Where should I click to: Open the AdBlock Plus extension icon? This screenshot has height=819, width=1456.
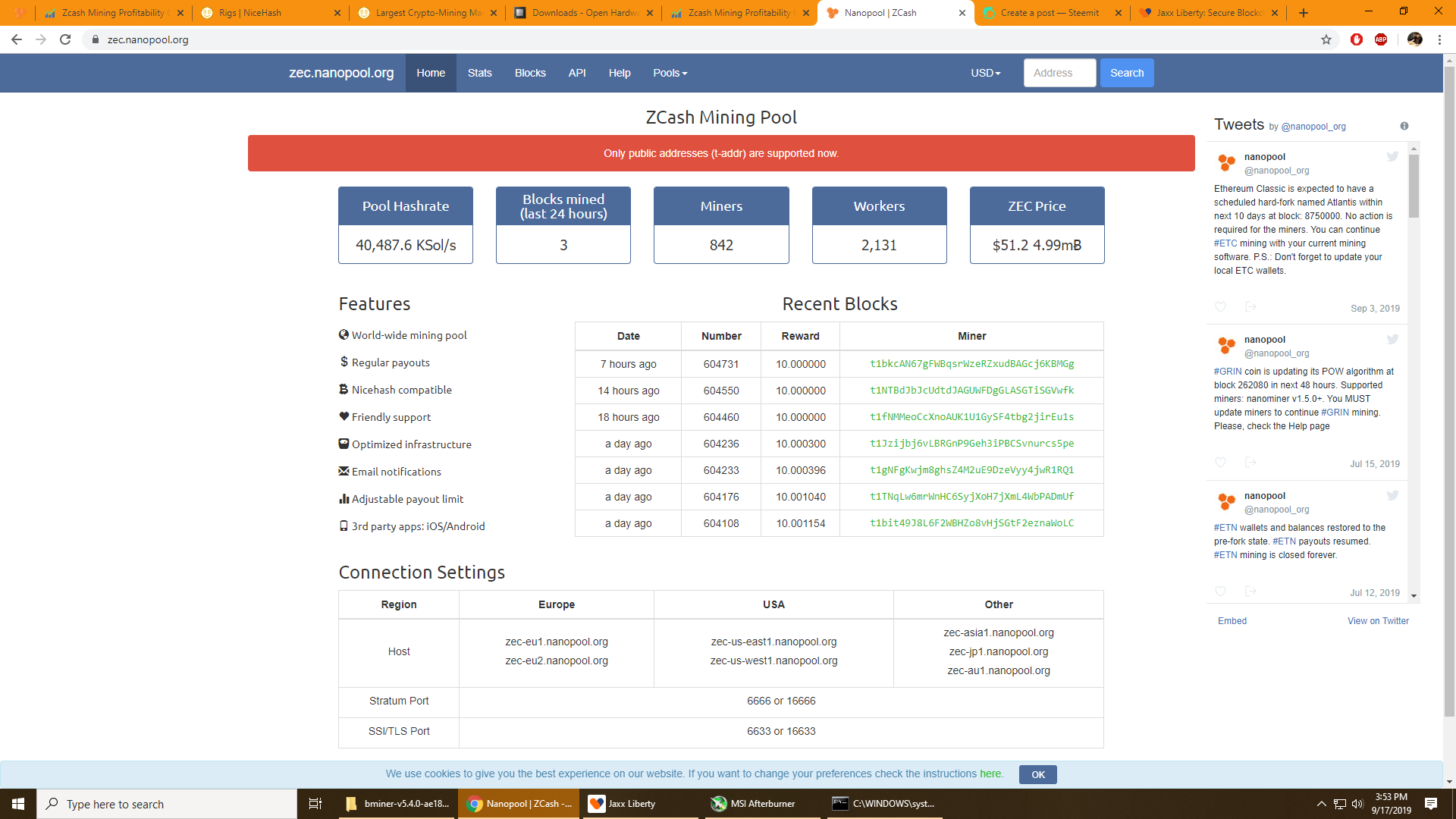pyautogui.click(x=1380, y=39)
